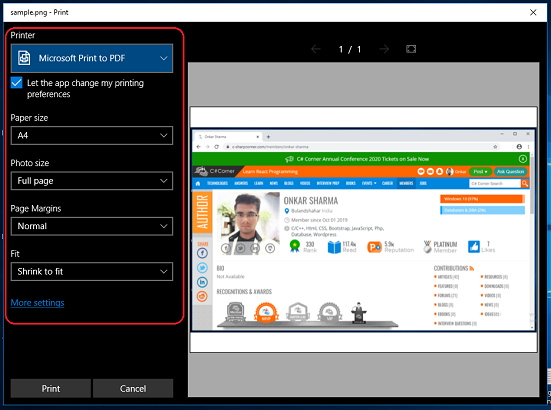
Task: Click the sample.png - Print window title
Action: pyautogui.click(x=39, y=12)
